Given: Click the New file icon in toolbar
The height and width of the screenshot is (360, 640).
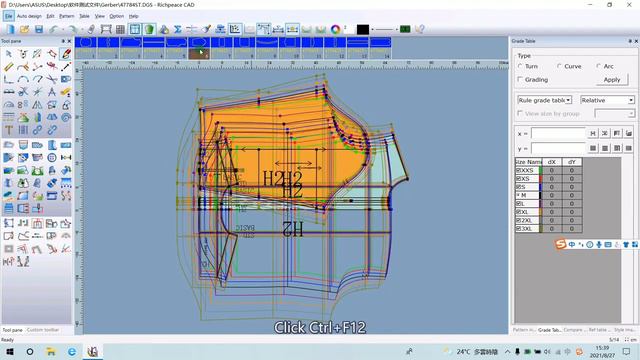Looking at the screenshot, I should [10, 29].
